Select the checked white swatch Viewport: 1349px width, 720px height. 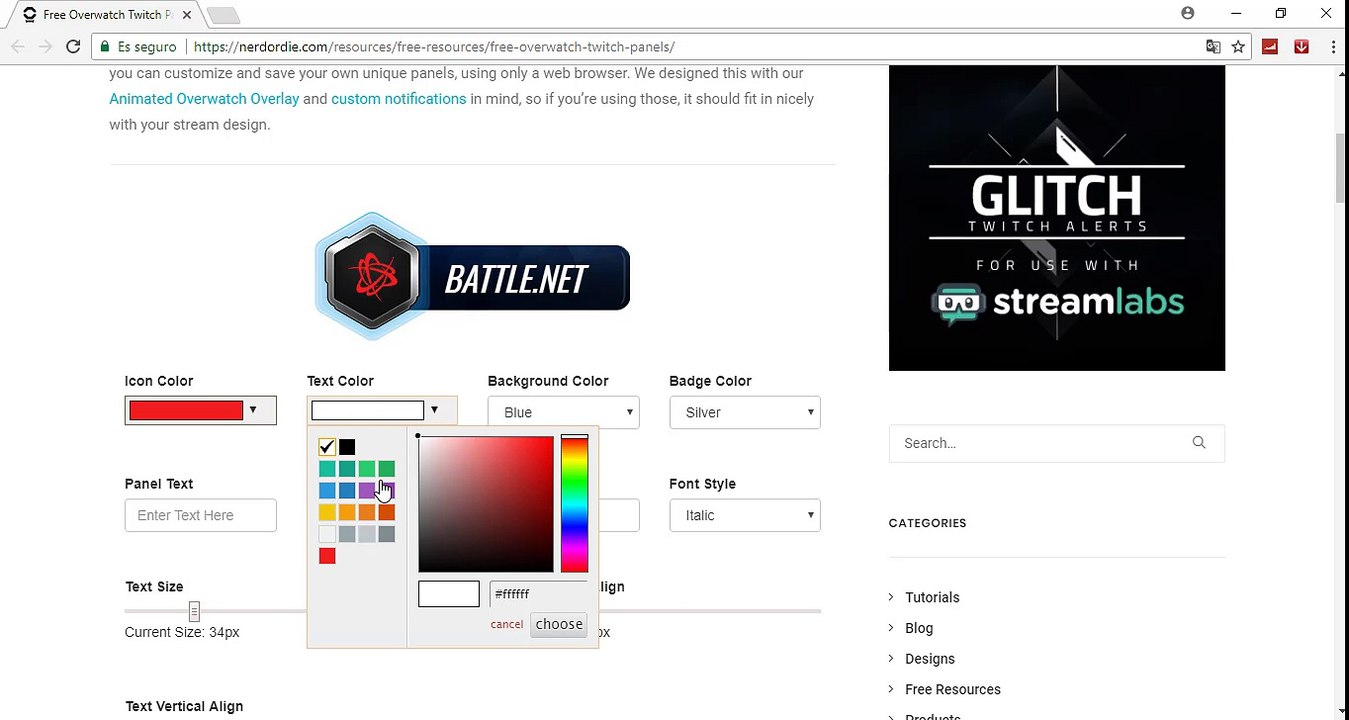pyautogui.click(x=327, y=447)
